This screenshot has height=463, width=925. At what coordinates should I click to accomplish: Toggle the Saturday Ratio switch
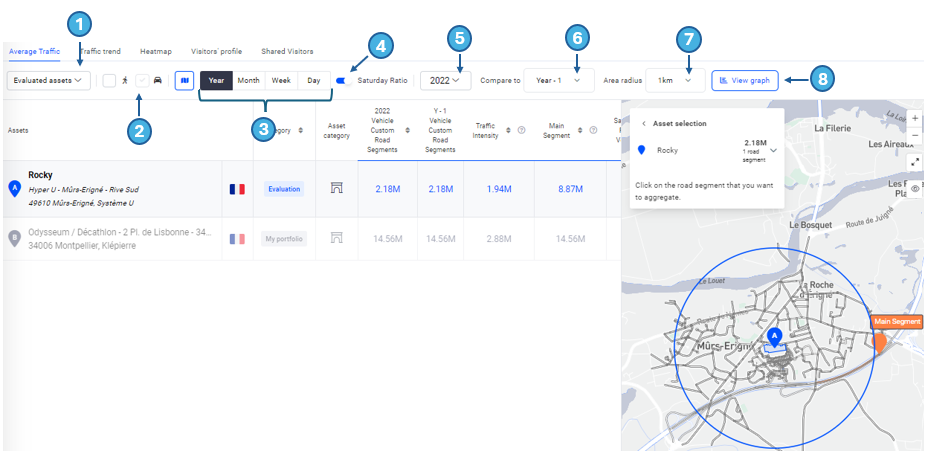coord(344,80)
